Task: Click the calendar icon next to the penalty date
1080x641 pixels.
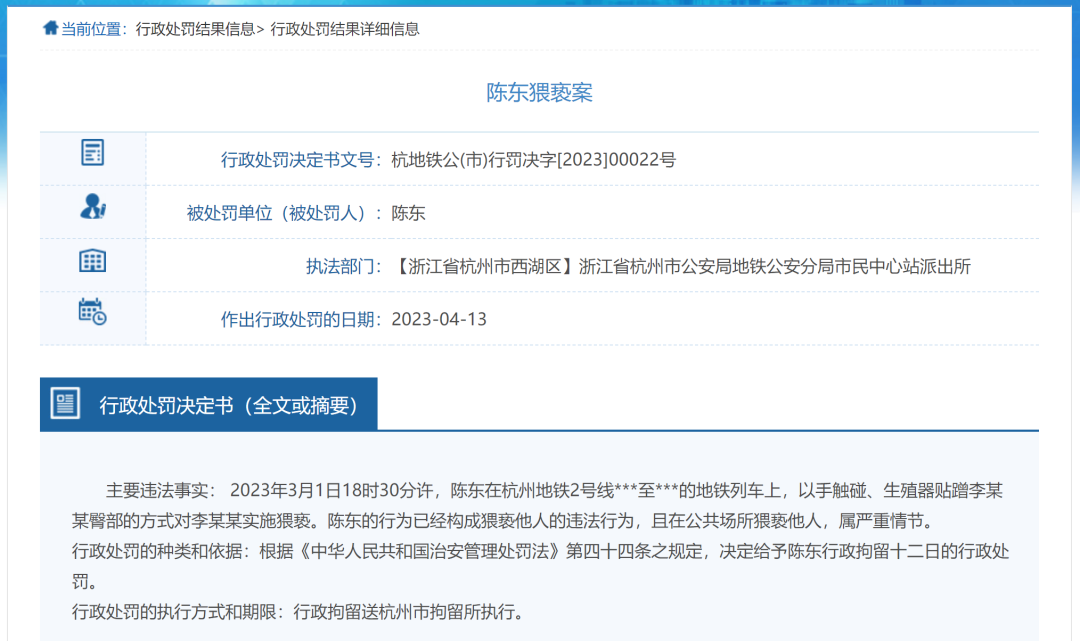Action: 93,314
